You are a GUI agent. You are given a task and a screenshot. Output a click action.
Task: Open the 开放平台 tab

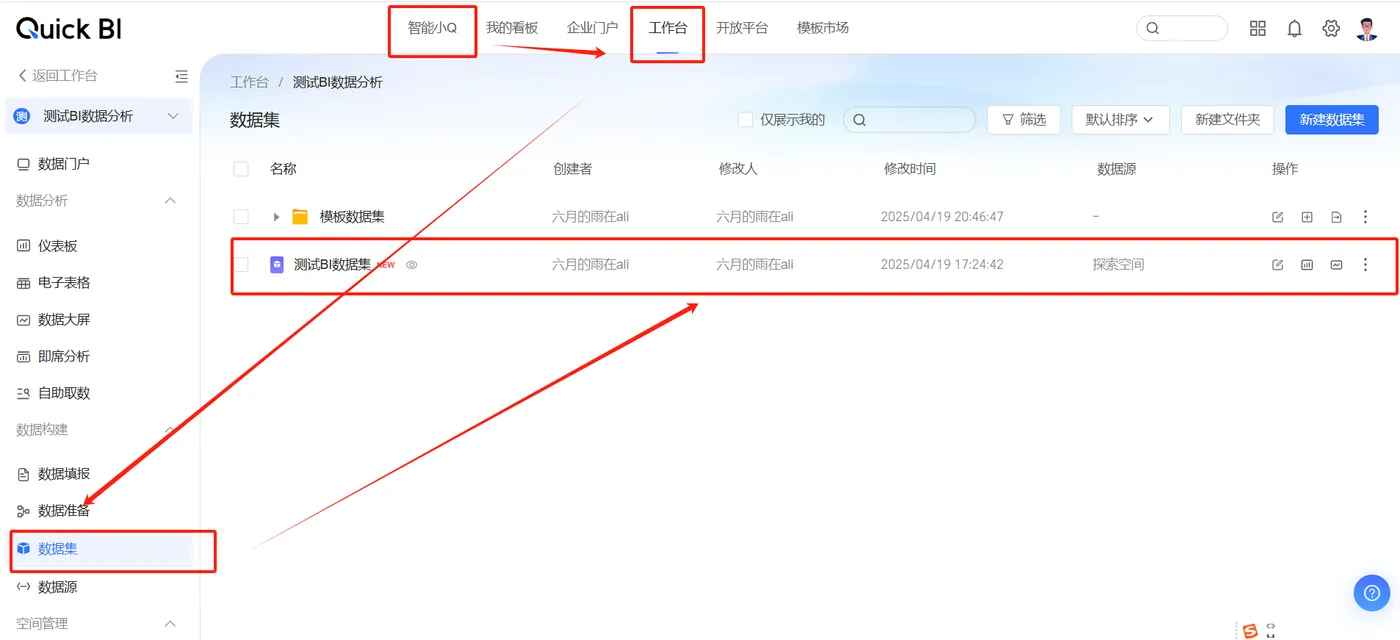pyautogui.click(x=742, y=28)
